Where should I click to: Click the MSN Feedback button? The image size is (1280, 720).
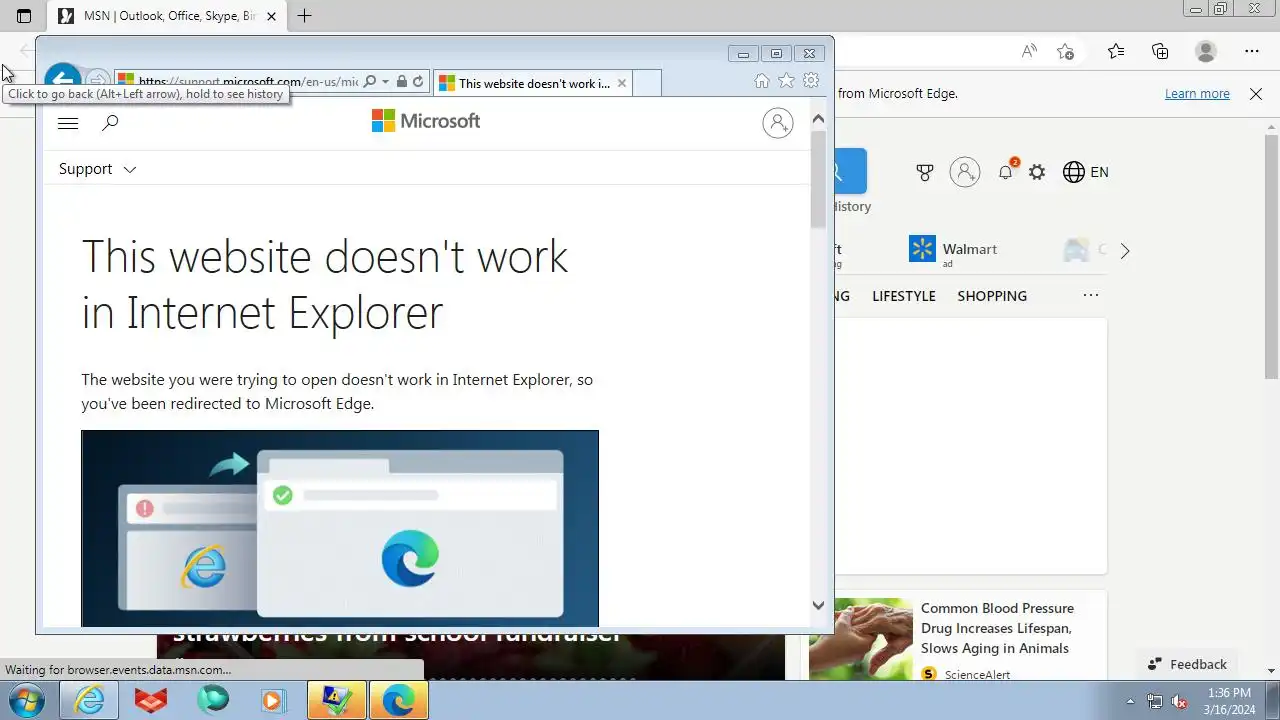pos(1187,664)
